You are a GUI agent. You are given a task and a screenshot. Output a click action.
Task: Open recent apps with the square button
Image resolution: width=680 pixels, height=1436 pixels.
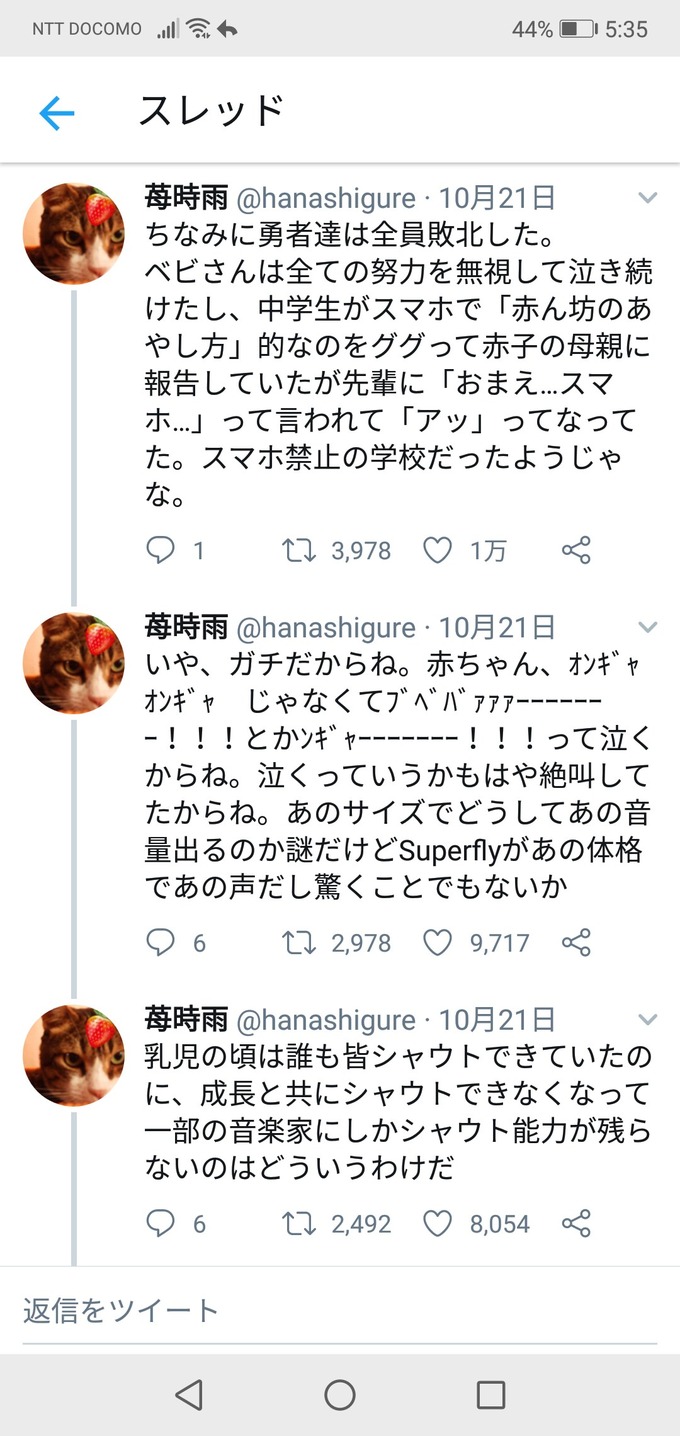pos(490,1395)
